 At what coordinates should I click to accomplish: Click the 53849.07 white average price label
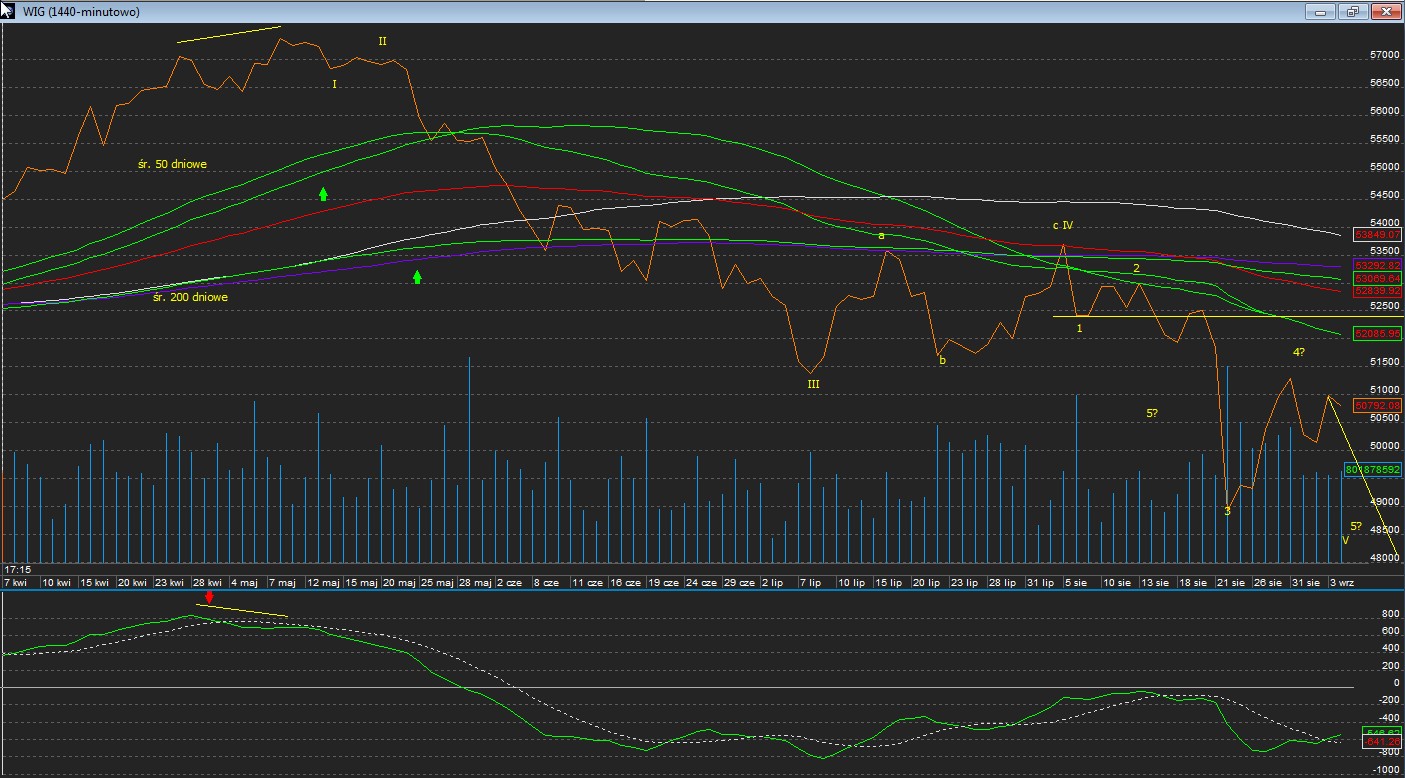1376,234
